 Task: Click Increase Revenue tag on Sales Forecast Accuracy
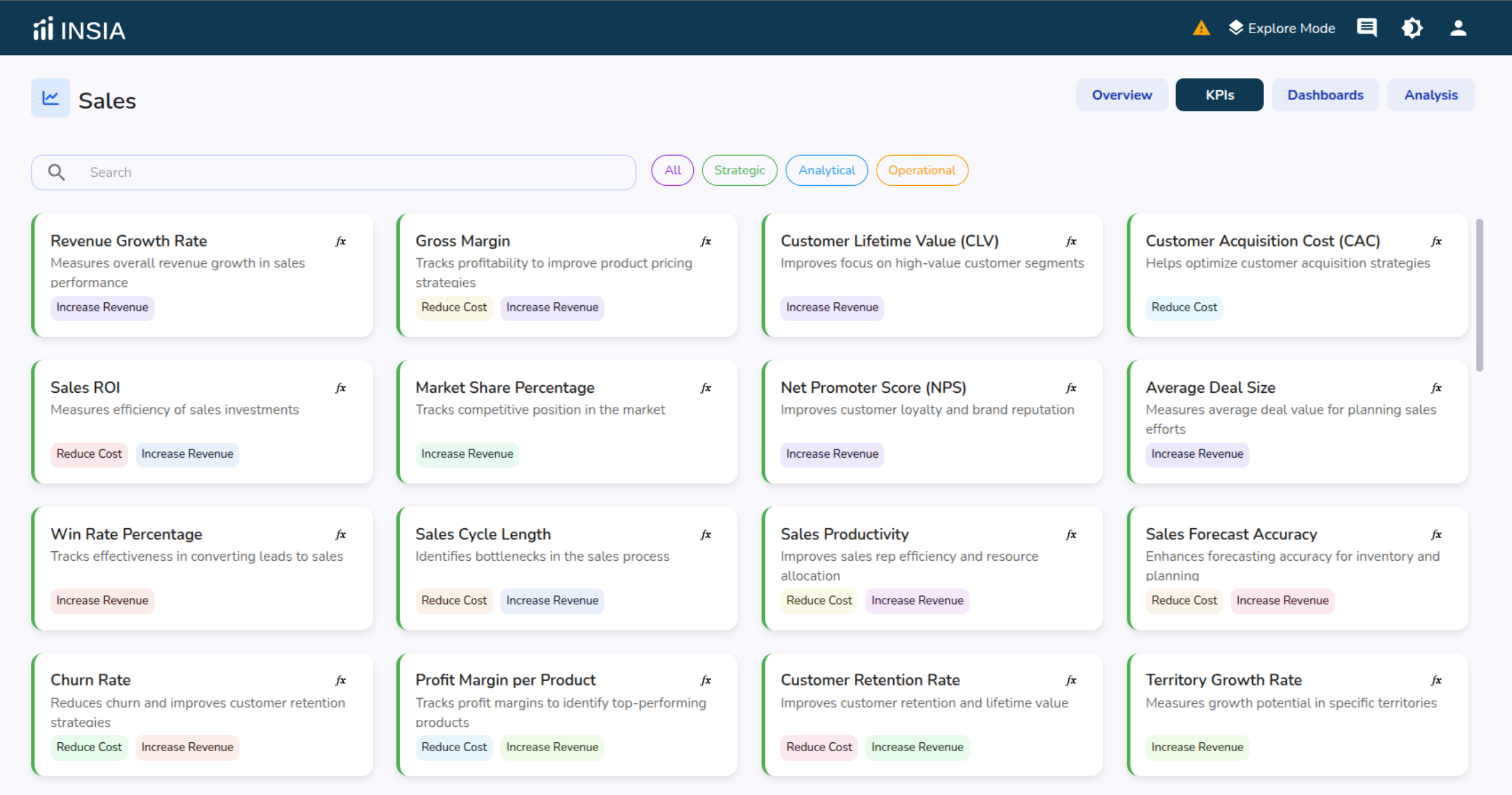(1282, 601)
